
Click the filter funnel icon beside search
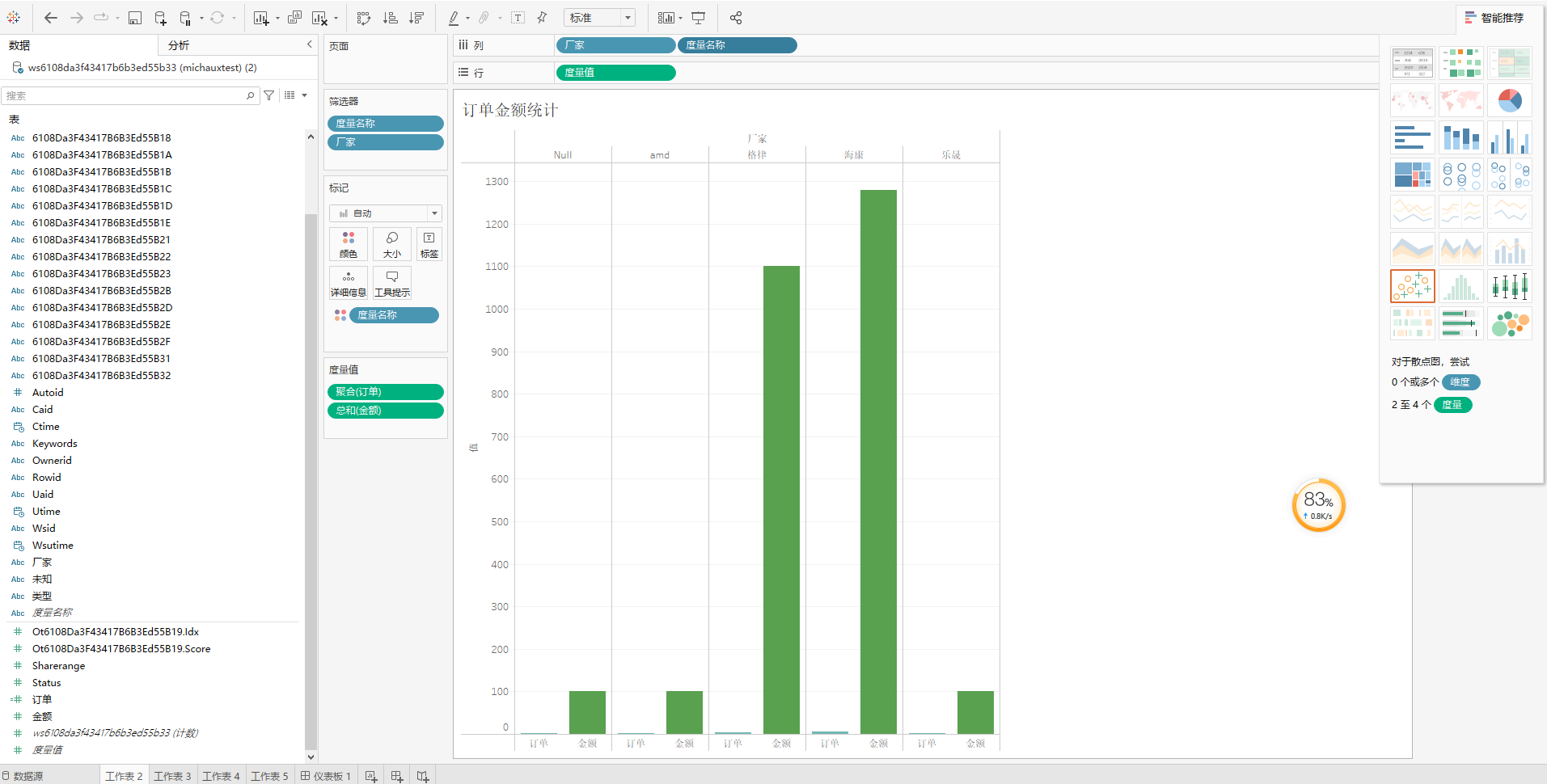[269, 95]
